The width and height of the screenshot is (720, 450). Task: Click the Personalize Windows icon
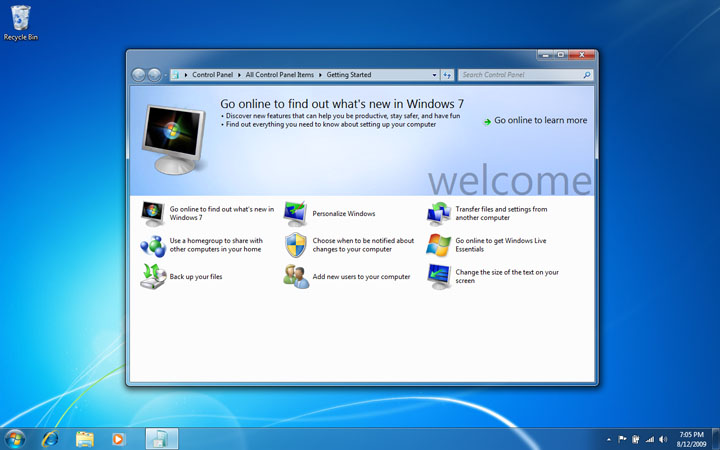(x=296, y=213)
